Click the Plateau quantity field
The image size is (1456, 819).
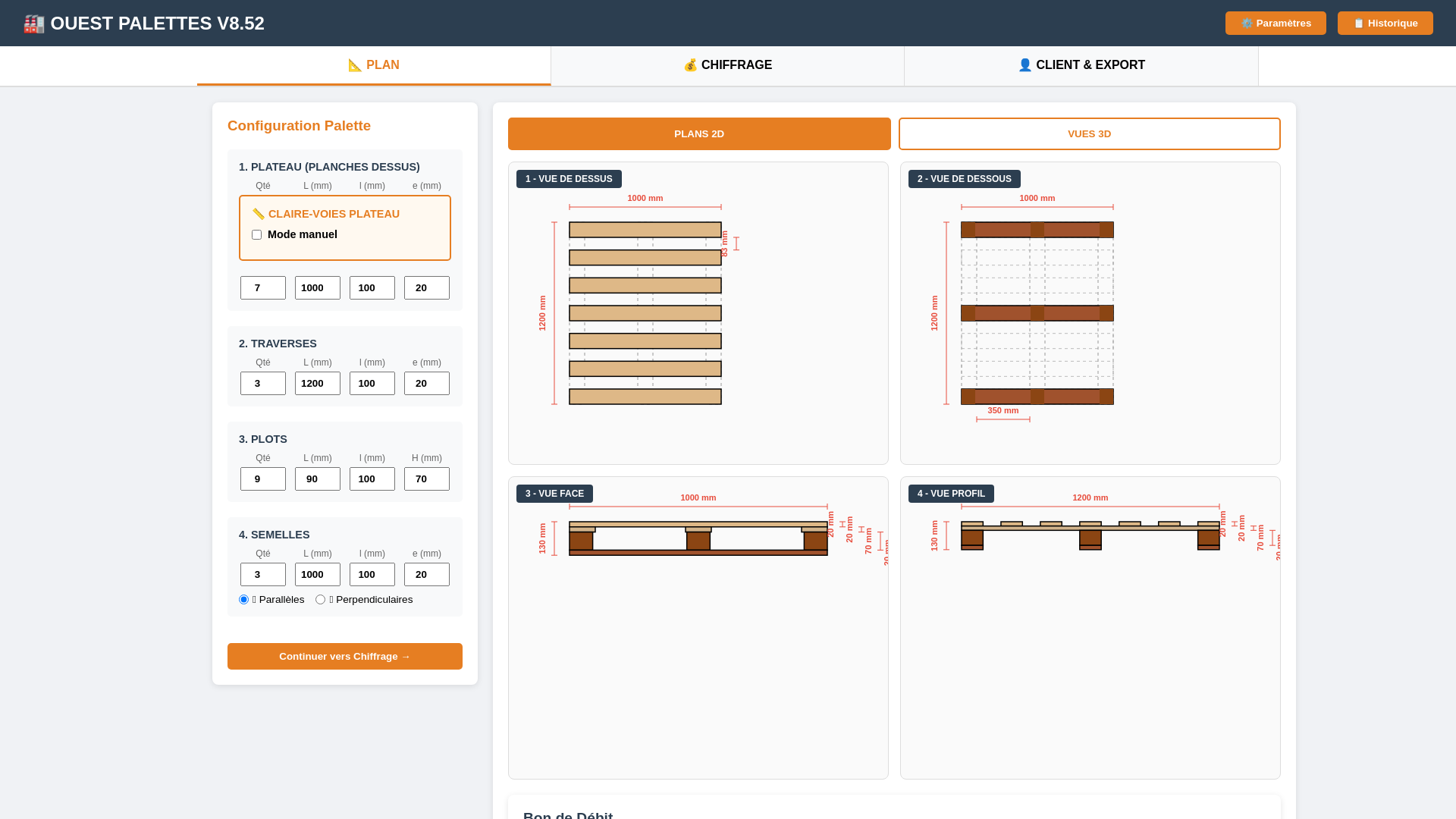(x=263, y=288)
